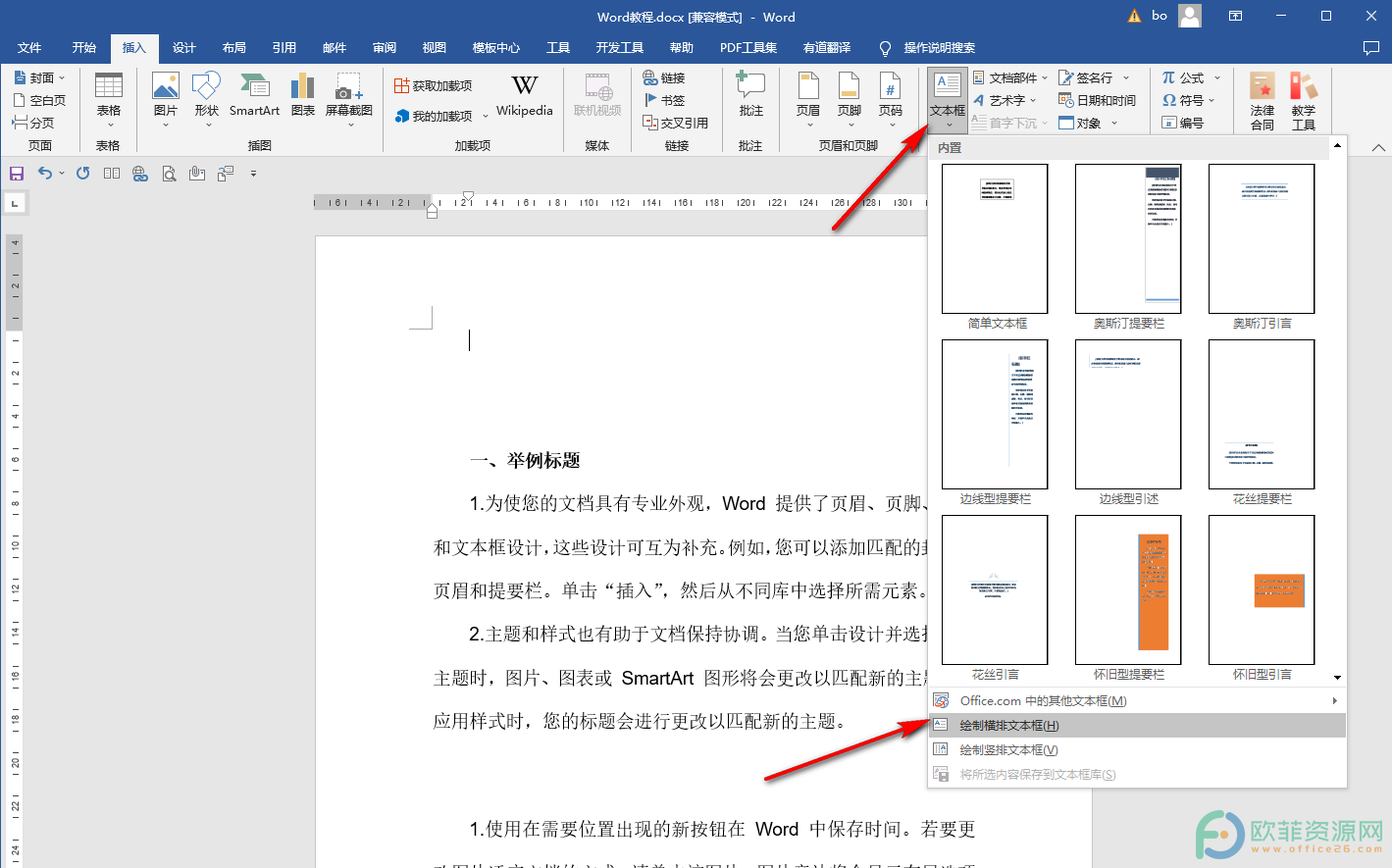Switch to the 开始 (Home) tab
The height and width of the screenshot is (868, 1392).
pyautogui.click(x=84, y=47)
